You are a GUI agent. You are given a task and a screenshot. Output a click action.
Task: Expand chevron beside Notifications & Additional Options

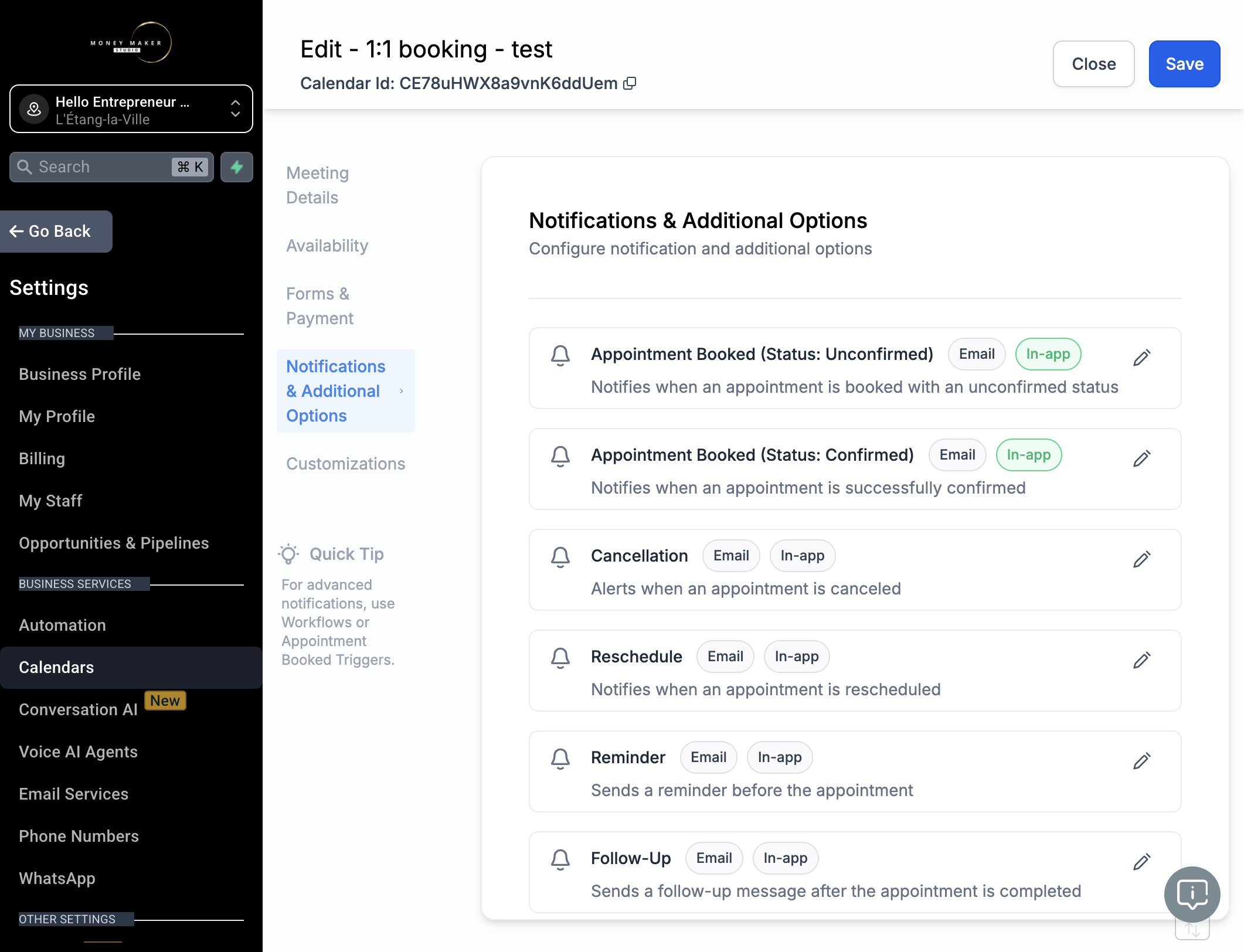coord(402,391)
